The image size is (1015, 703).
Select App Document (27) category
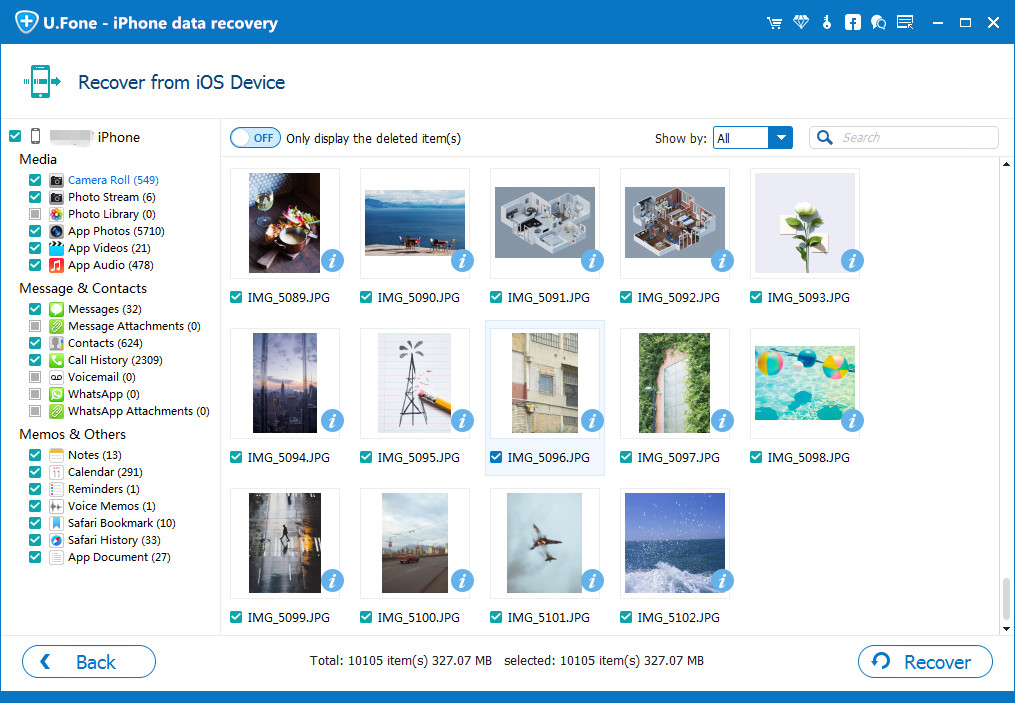tap(119, 557)
